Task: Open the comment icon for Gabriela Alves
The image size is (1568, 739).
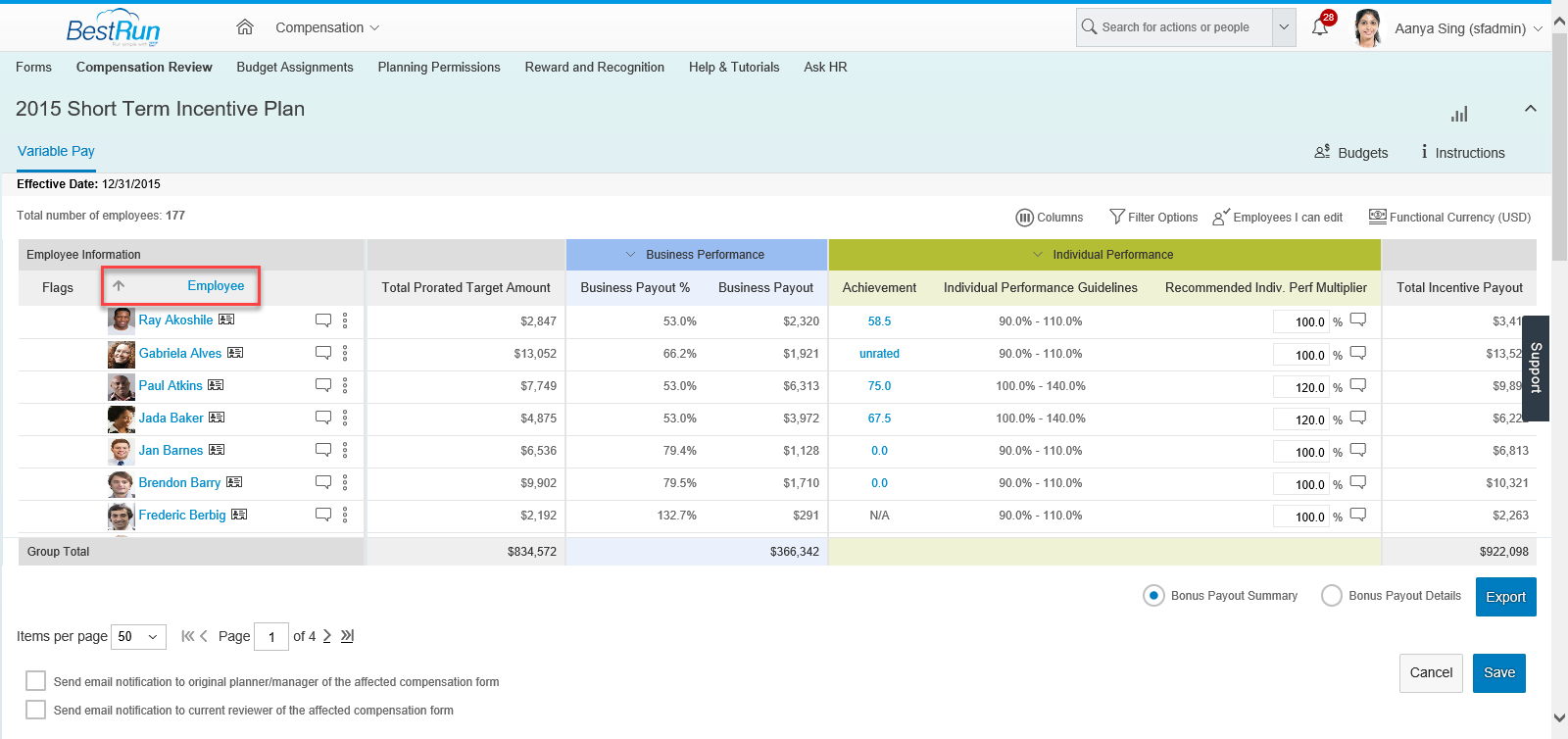Action: point(323,353)
